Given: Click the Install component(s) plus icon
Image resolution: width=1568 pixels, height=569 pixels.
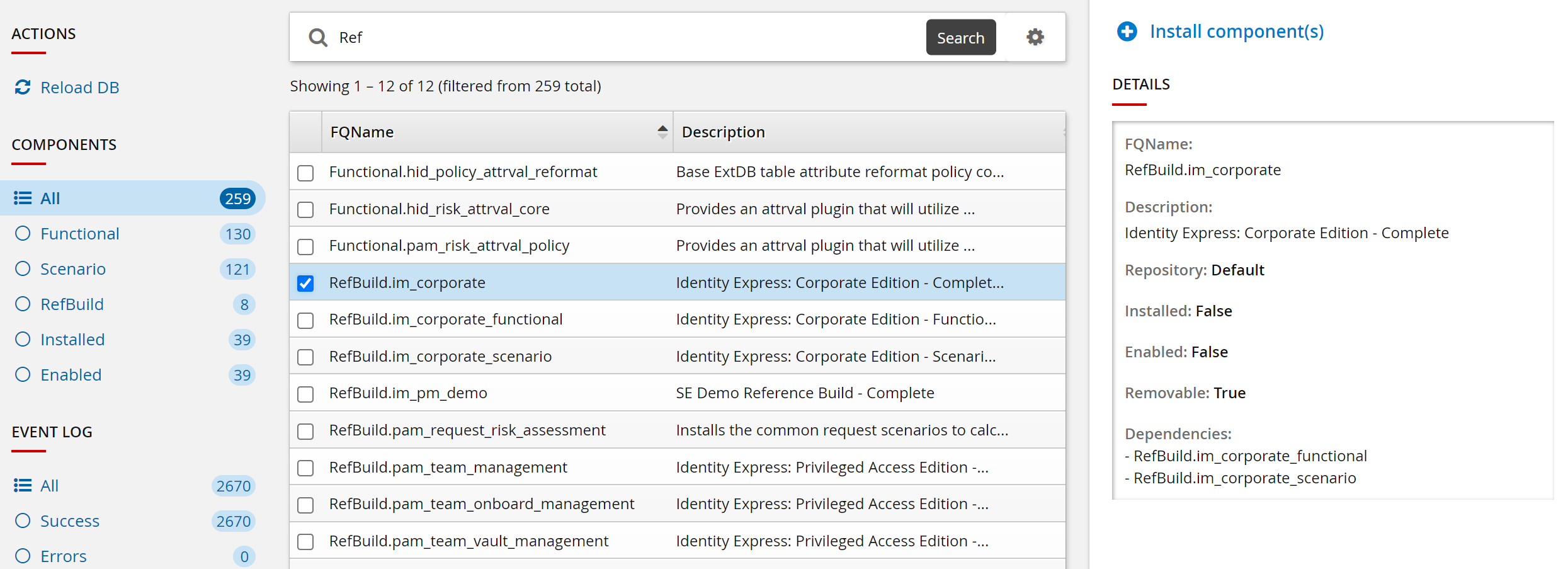Looking at the screenshot, I should (x=1127, y=32).
